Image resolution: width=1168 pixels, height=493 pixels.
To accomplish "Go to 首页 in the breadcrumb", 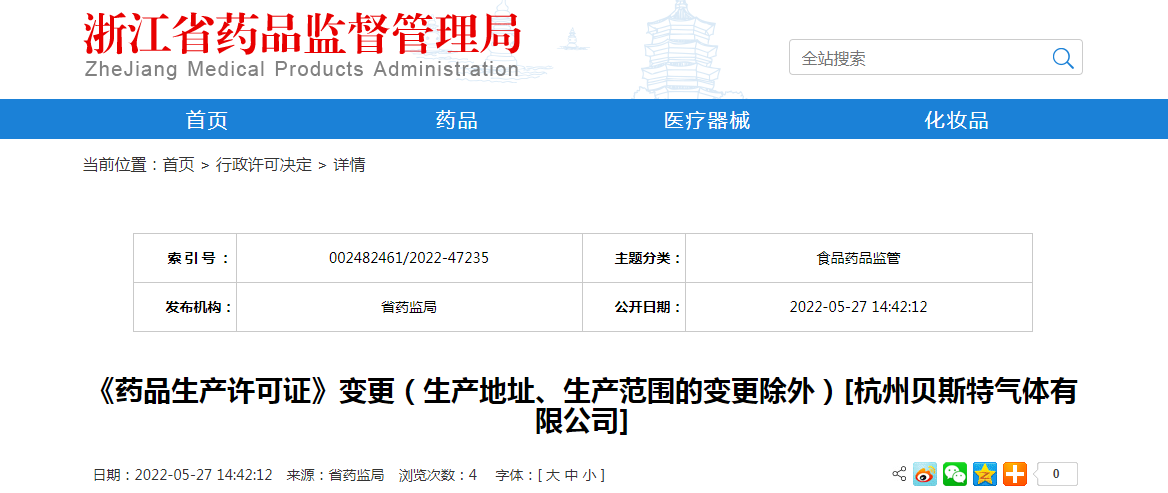I will click(x=179, y=165).
